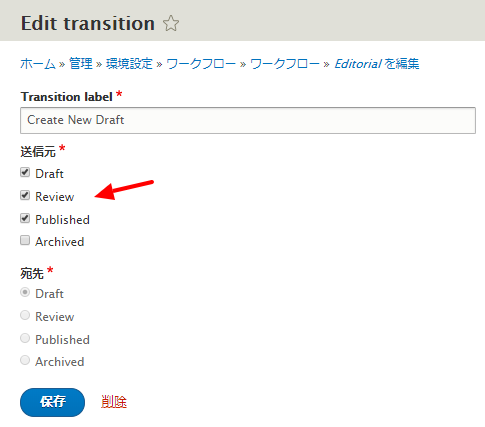Go to the 管理 breadcrumb link
The height and width of the screenshot is (427, 485).
[81, 64]
